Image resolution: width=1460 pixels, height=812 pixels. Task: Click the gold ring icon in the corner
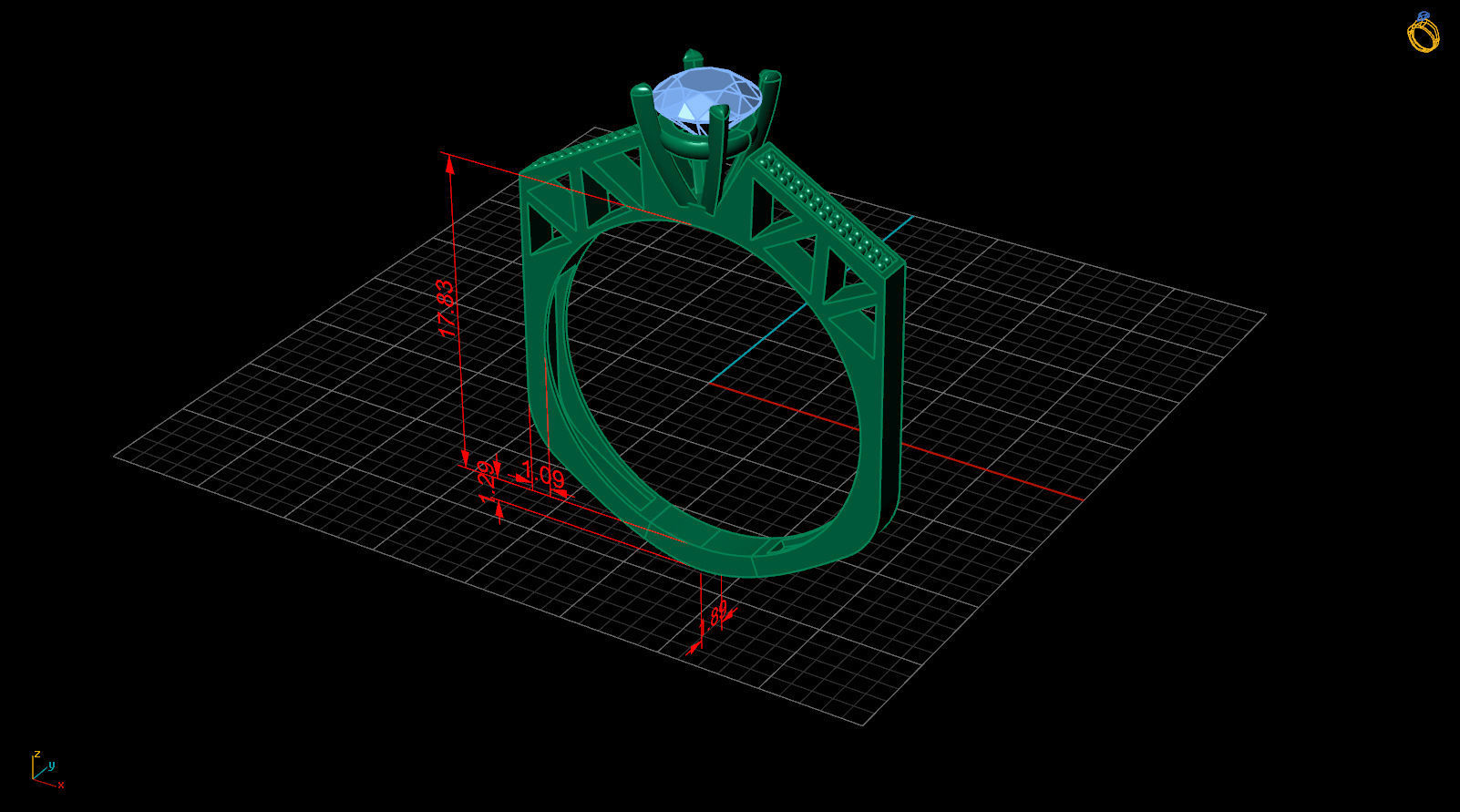1423,32
